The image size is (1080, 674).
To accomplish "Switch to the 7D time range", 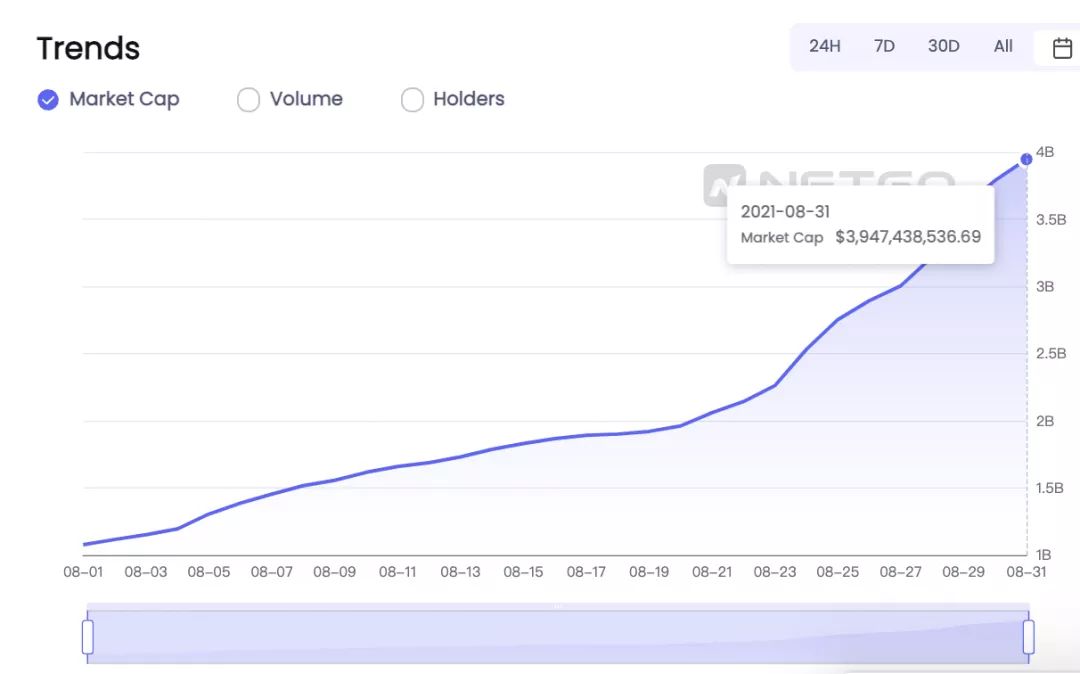I will pos(884,46).
